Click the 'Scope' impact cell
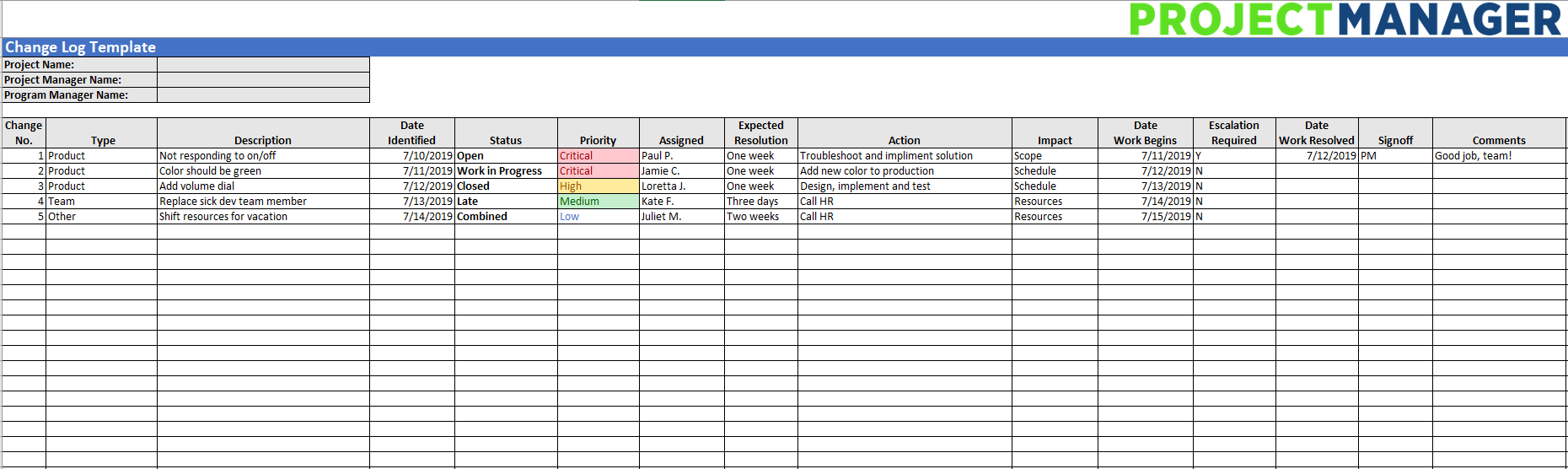Image resolution: width=1568 pixels, height=469 pixels. pos(1055,156)
